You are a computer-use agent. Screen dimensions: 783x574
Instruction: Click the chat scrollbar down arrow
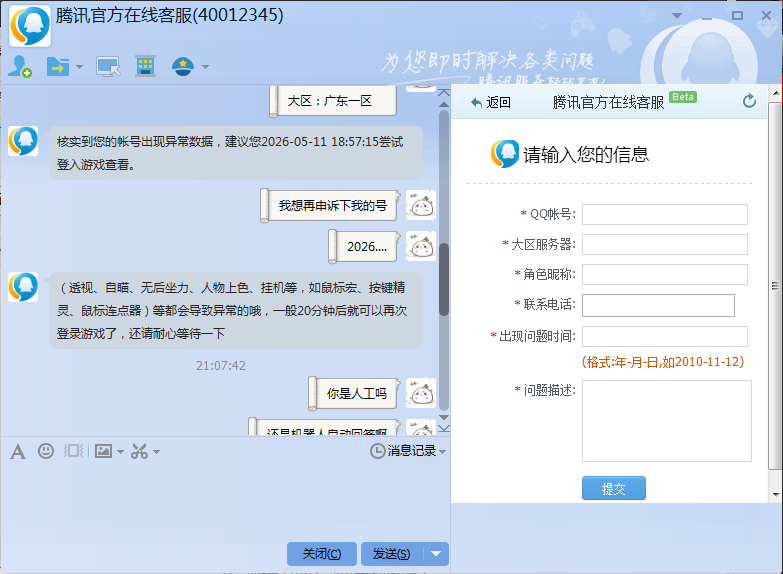coord(443,417)
